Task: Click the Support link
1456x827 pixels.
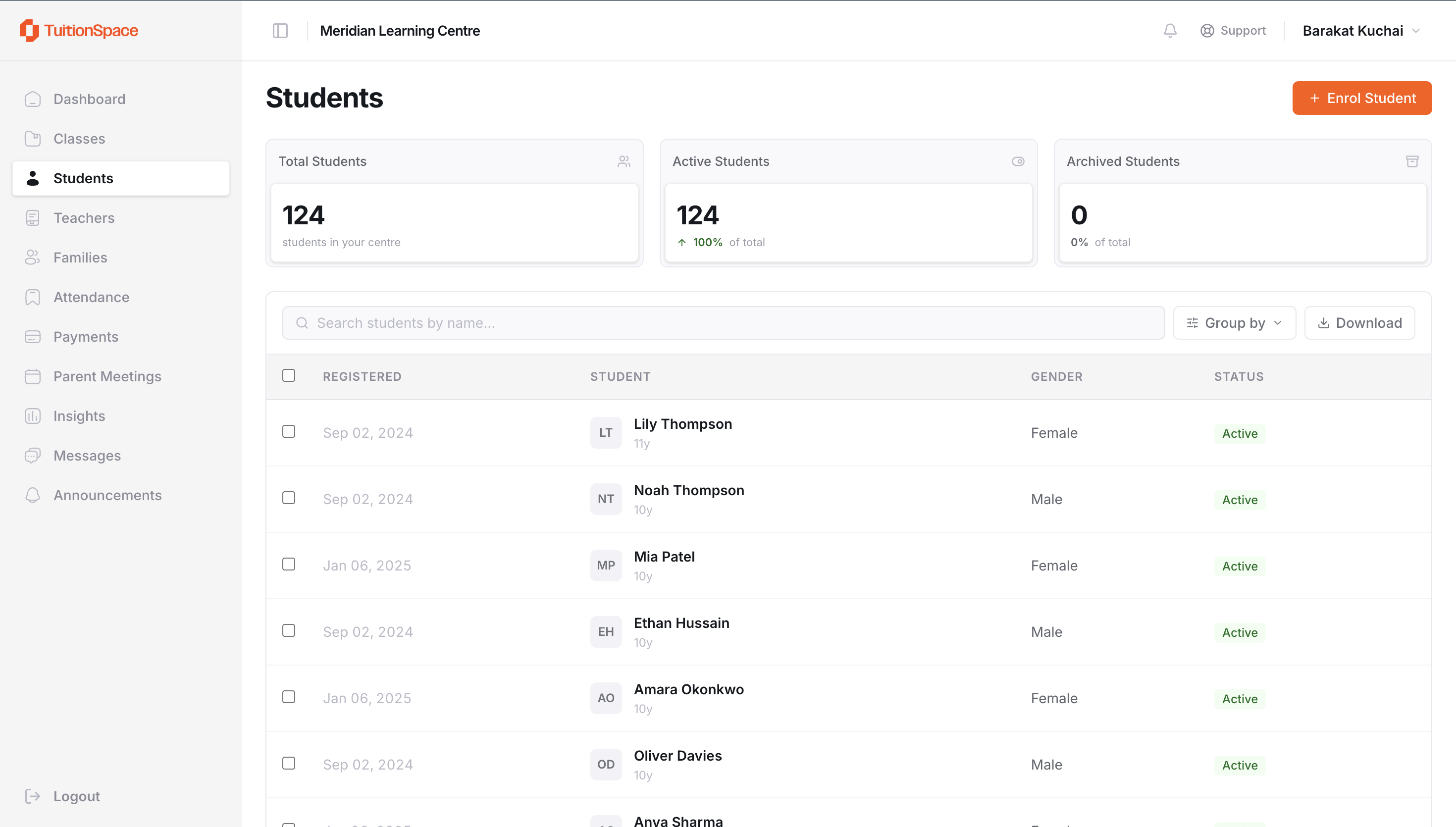Action: point(1233,31)
